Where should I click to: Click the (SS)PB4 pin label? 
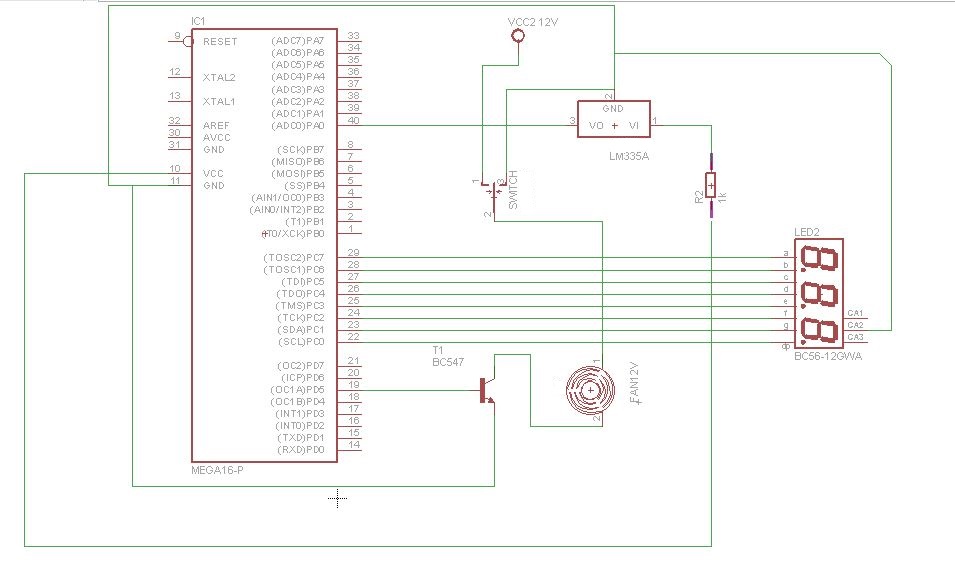point(305,186)
